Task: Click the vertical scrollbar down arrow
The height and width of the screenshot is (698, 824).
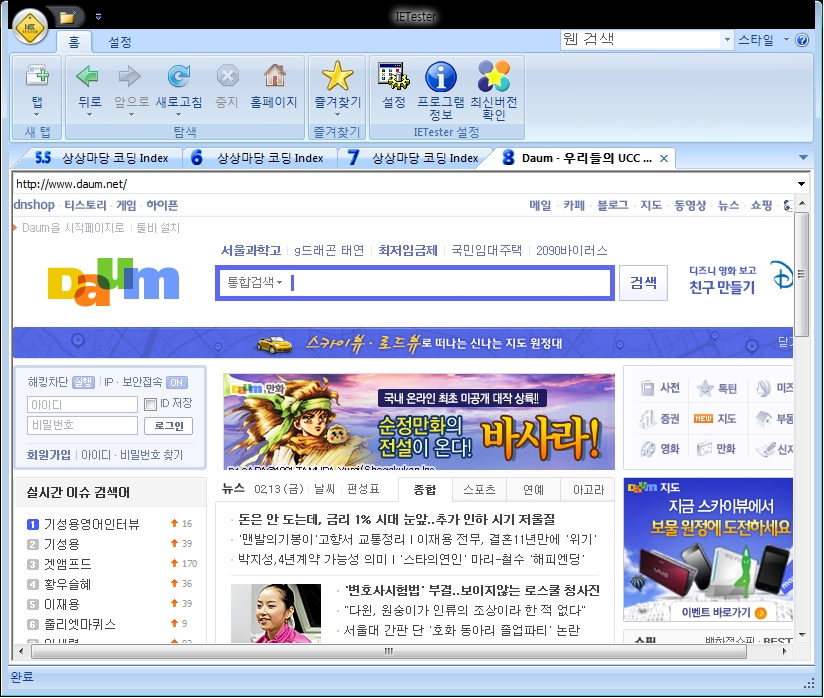Action: click(x=802, y=634)
